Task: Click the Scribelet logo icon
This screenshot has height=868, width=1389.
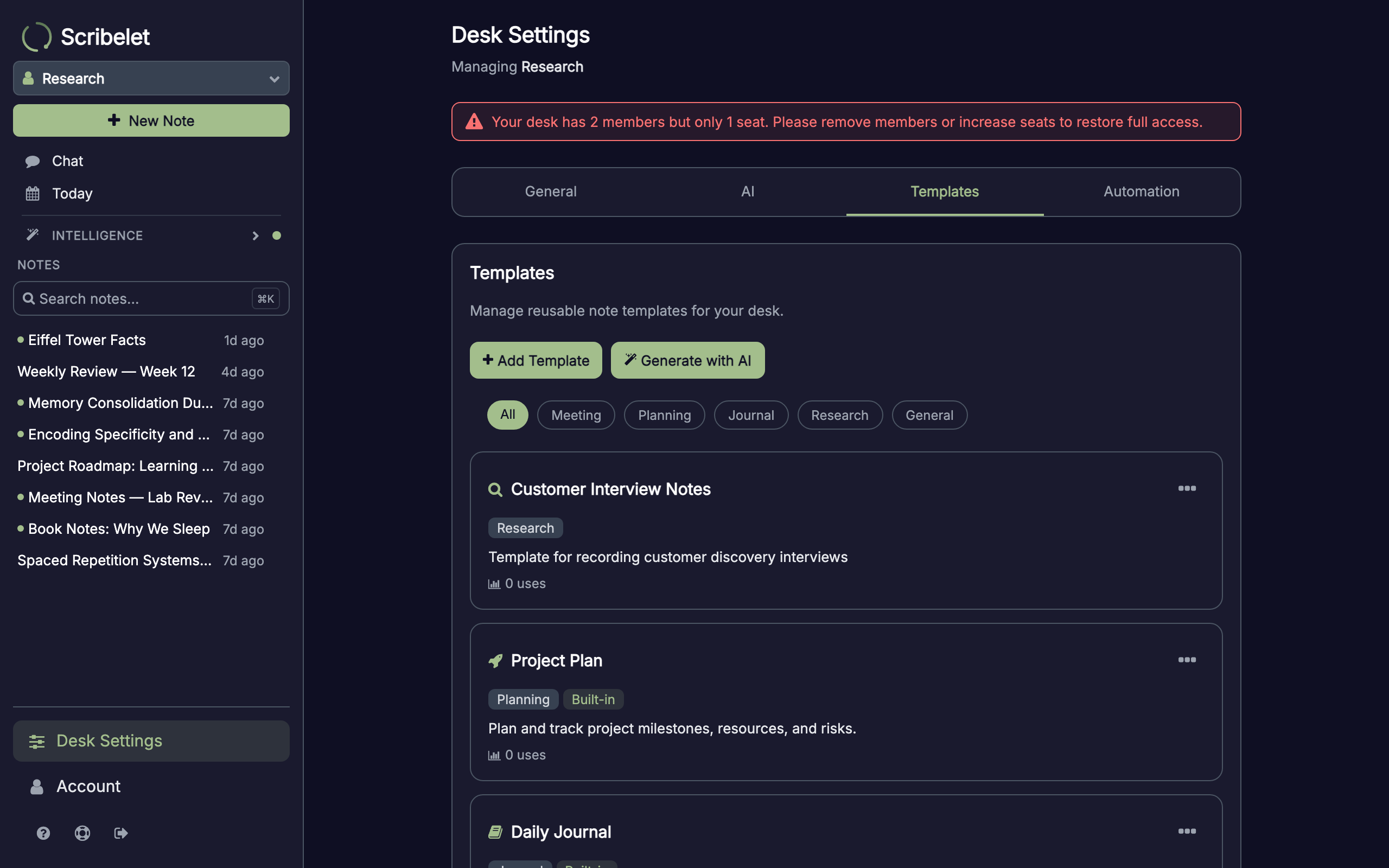Action: pos(37,37)
